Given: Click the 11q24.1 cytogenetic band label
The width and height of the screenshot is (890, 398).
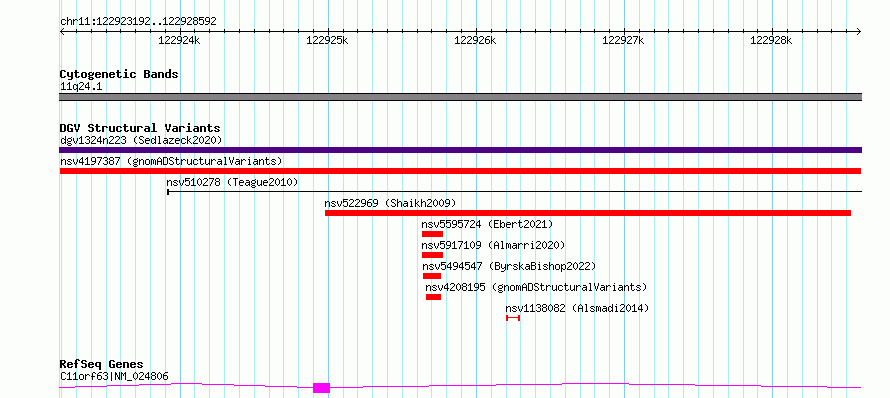Looking at the screenshot, I should (81, 87).
